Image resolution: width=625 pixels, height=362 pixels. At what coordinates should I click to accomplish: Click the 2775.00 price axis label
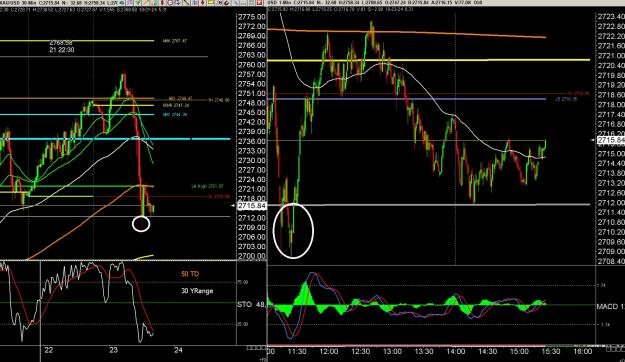click(251, 17)
